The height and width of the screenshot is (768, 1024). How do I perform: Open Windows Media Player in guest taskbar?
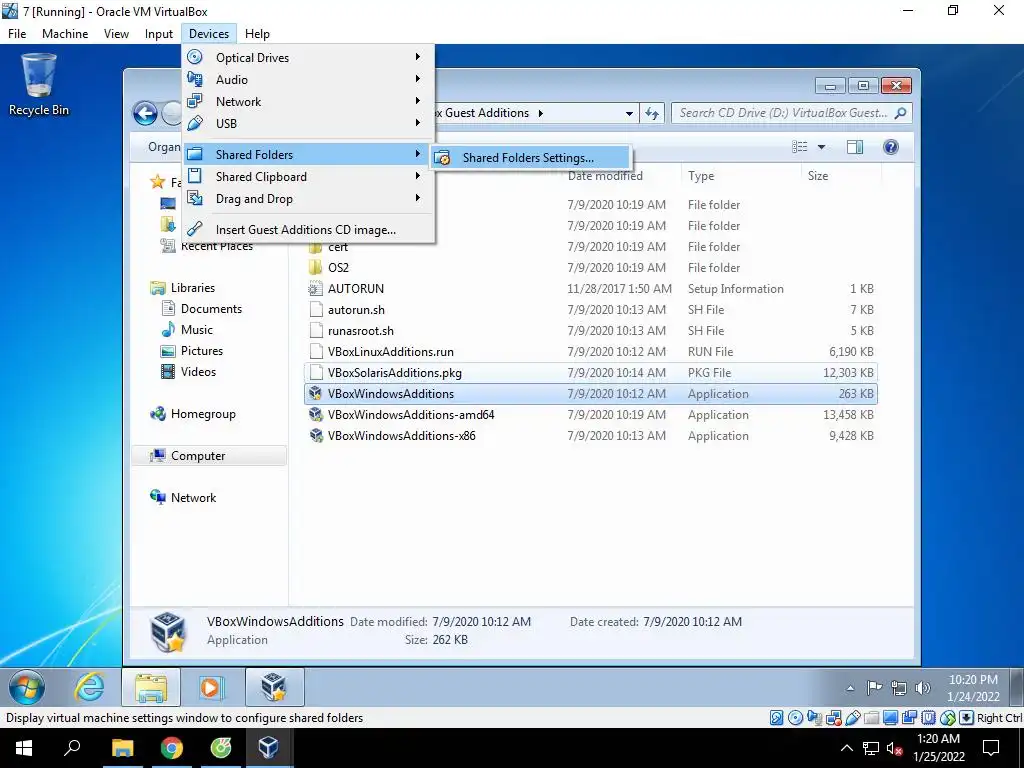pyautogui.click(x=211, y=687)
